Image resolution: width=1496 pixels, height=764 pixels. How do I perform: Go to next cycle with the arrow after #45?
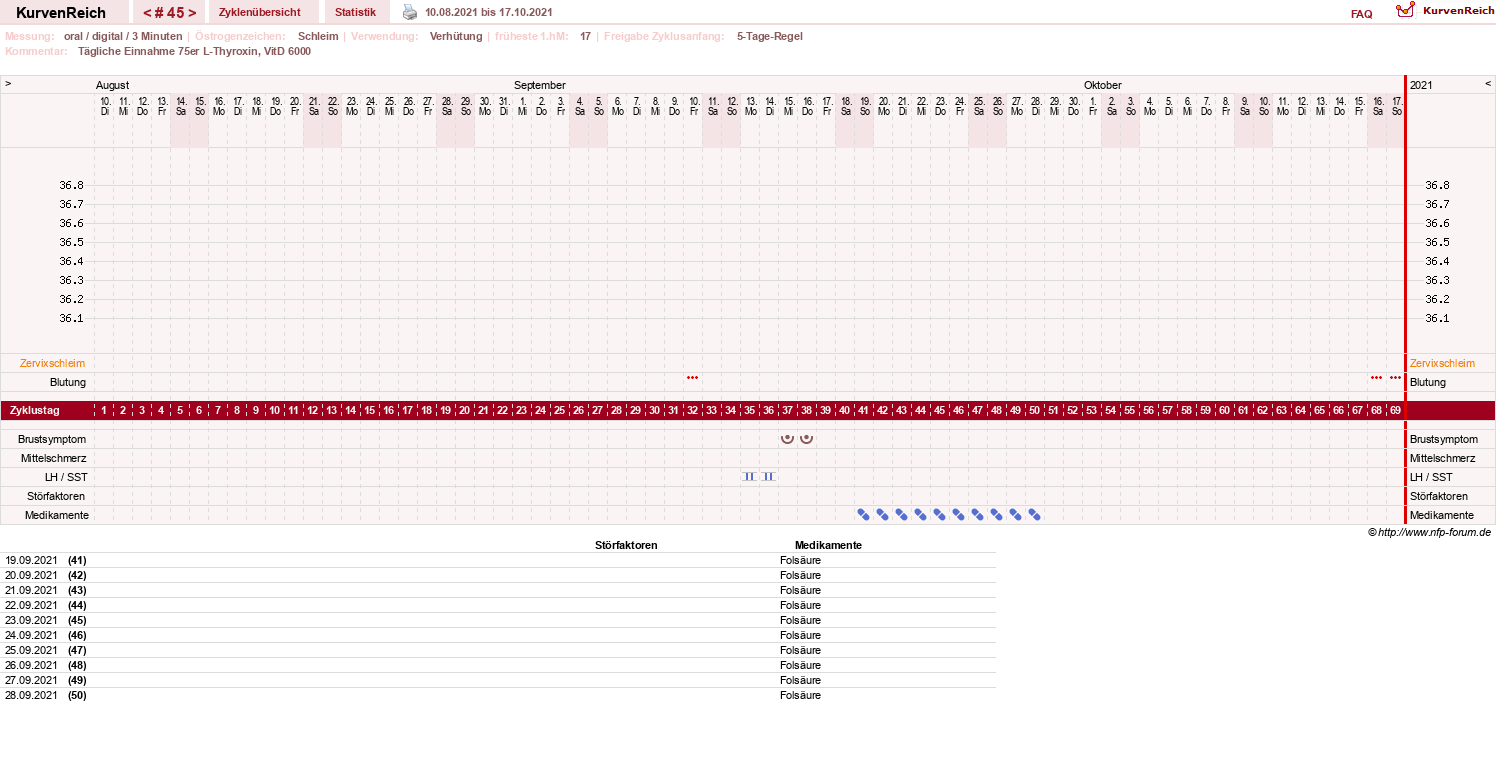pos(192,13)
